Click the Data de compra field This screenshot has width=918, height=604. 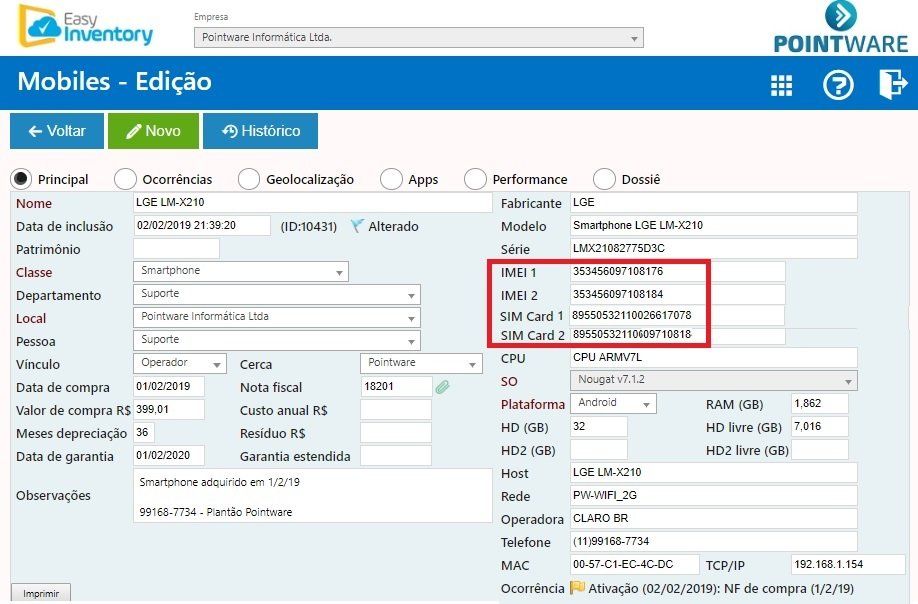point(169,386)
